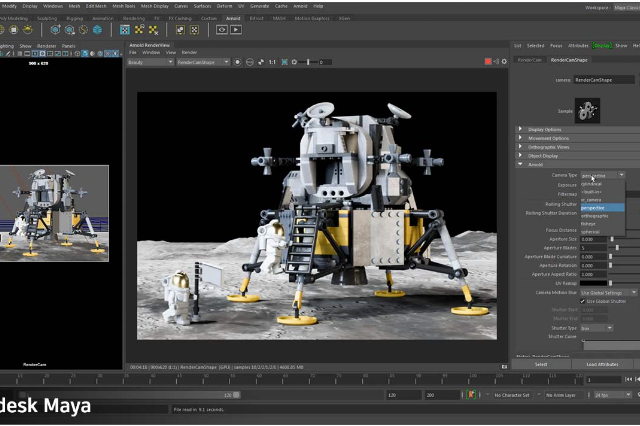Screen dimensions: 640x426
Task: Click the camera Sample swatch icon
Action: coord(588,109)
